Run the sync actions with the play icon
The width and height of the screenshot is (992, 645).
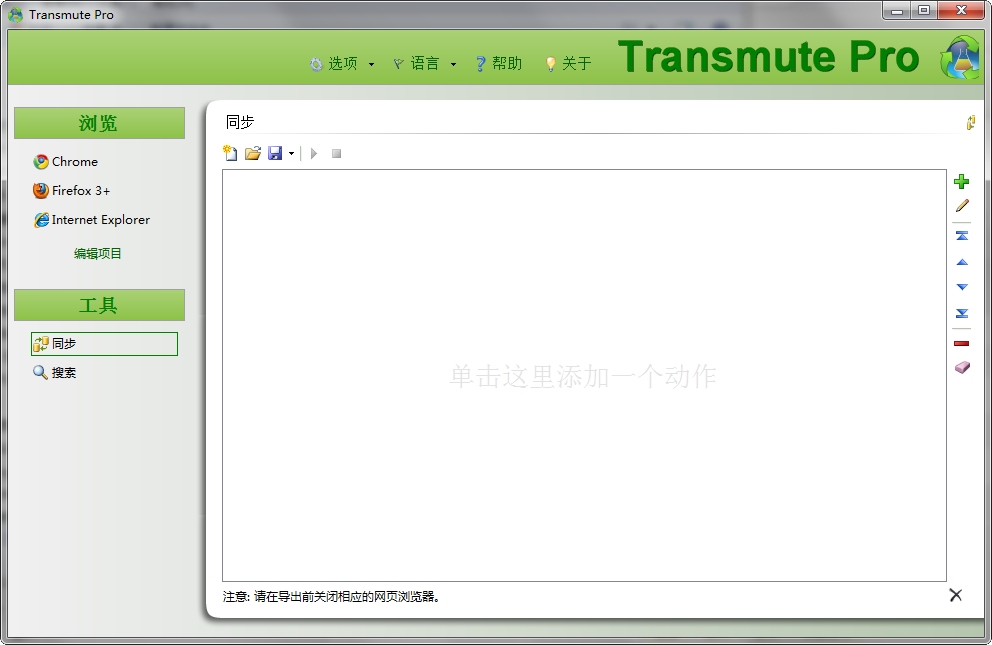point(313,153)
